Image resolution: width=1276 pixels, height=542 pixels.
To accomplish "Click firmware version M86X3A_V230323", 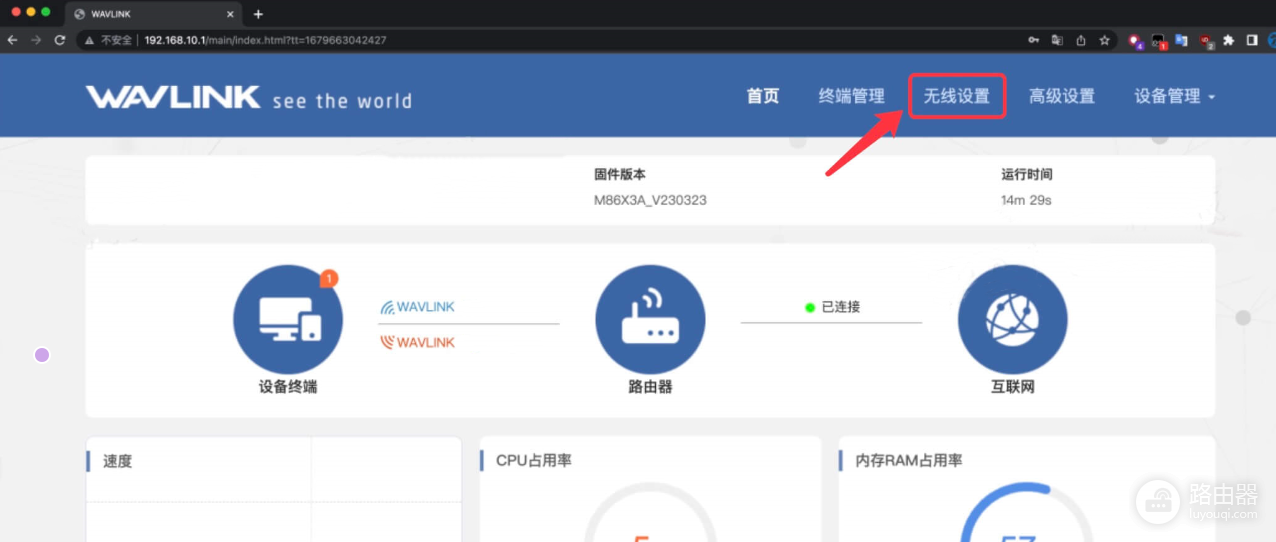I will pos(650,200).
